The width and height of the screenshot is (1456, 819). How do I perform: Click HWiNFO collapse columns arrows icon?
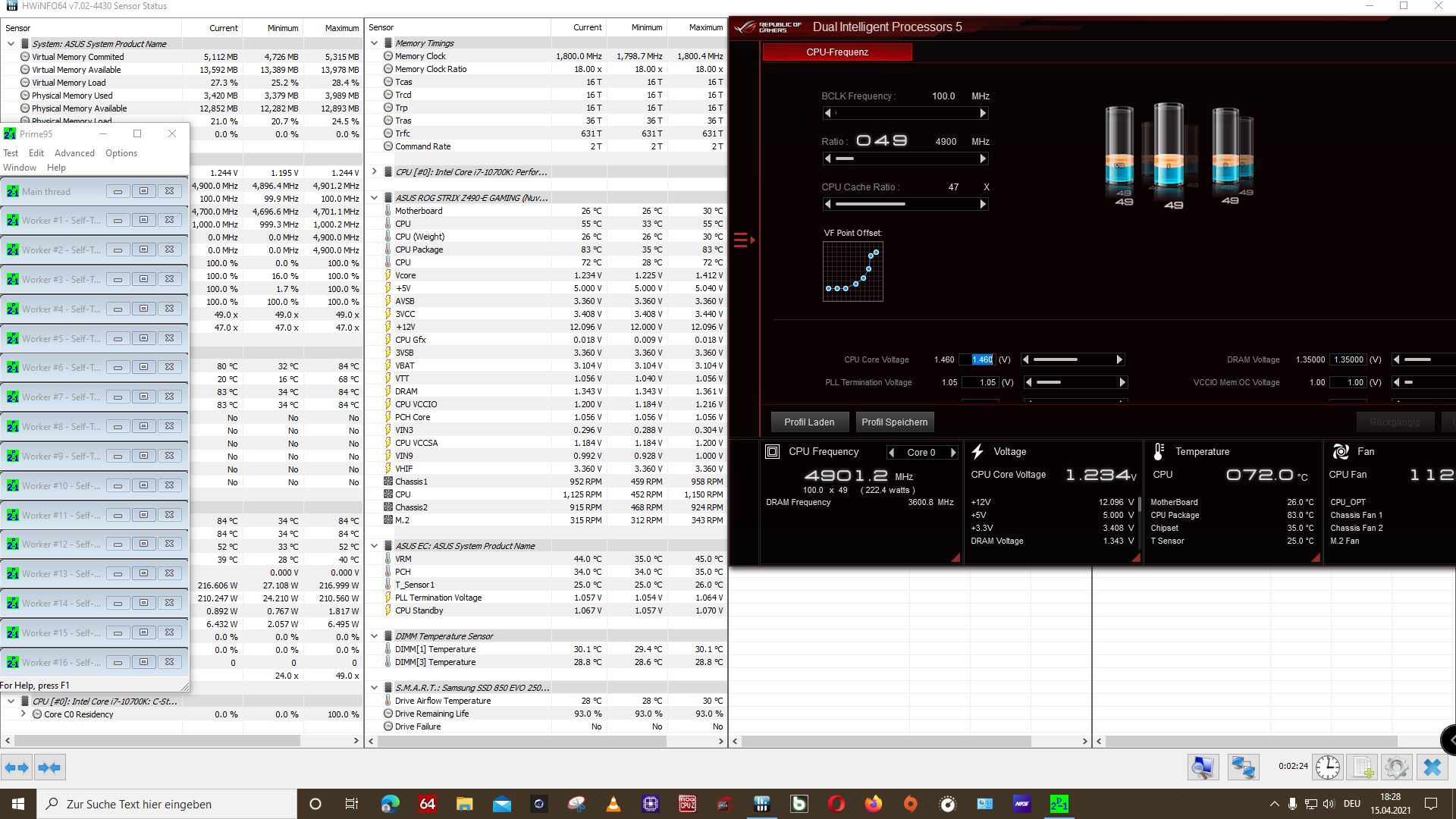[49, 767]
